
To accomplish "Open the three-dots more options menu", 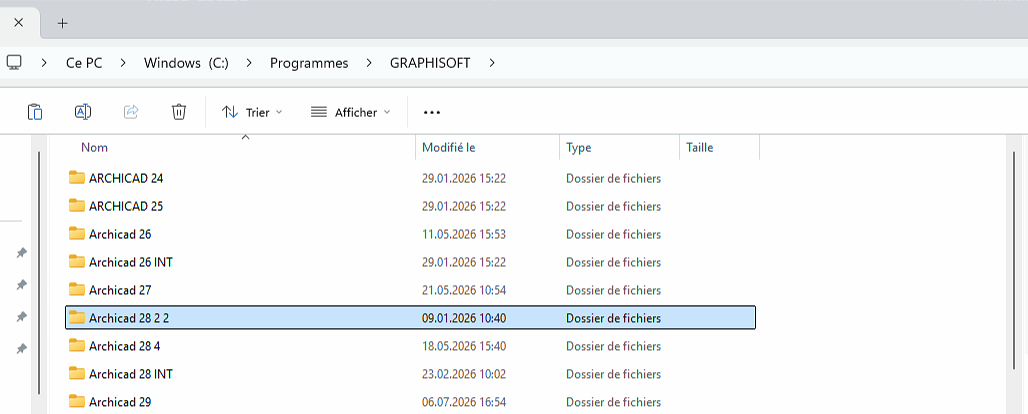I will click(x=431, y=112).
